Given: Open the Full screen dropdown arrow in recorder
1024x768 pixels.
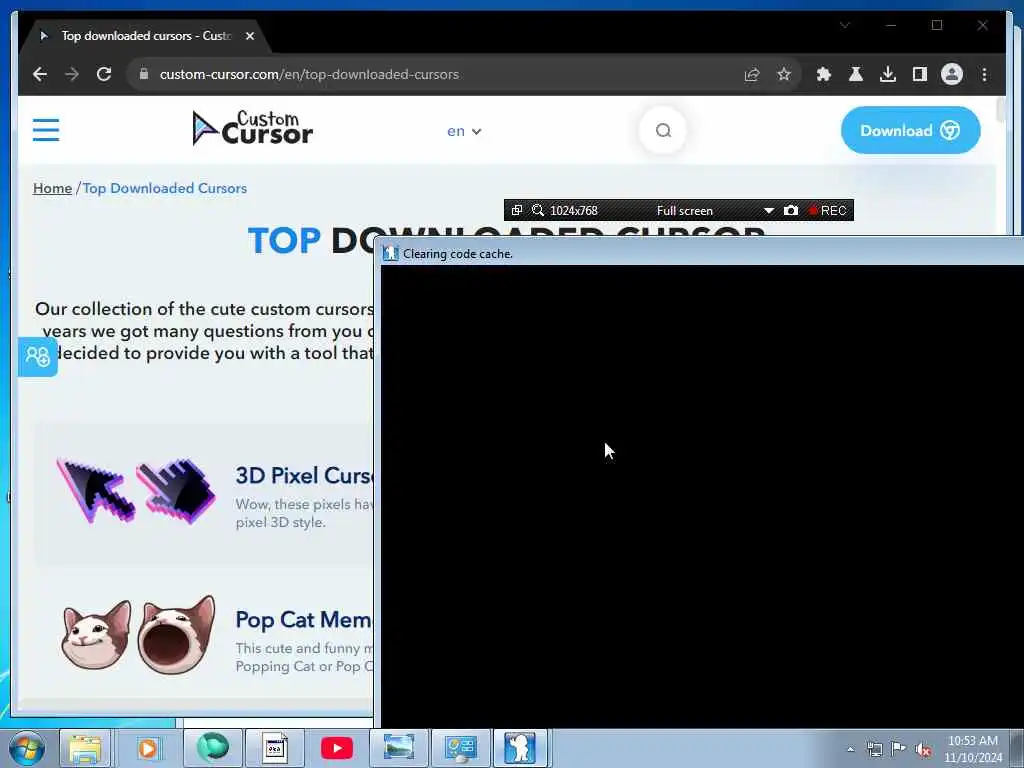Looking at the screenshot, I should coord(769,210).
